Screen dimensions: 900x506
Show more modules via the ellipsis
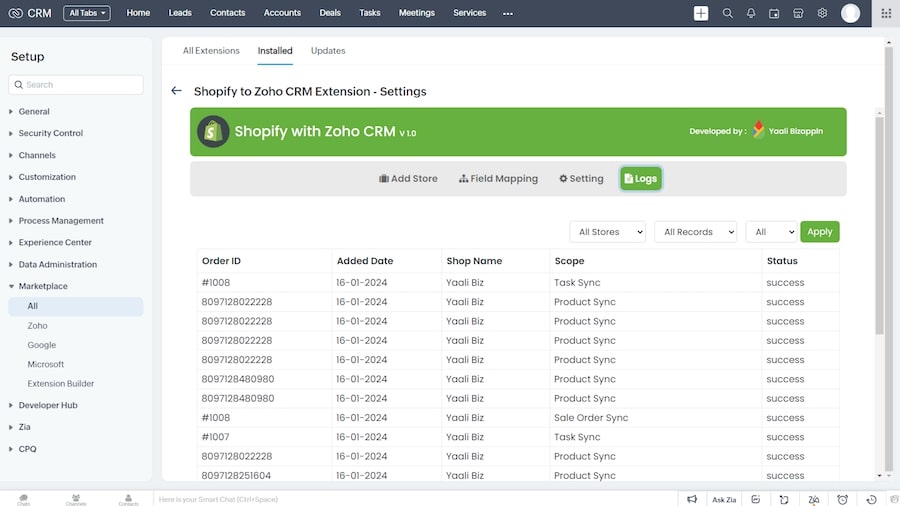pos(507,13)
